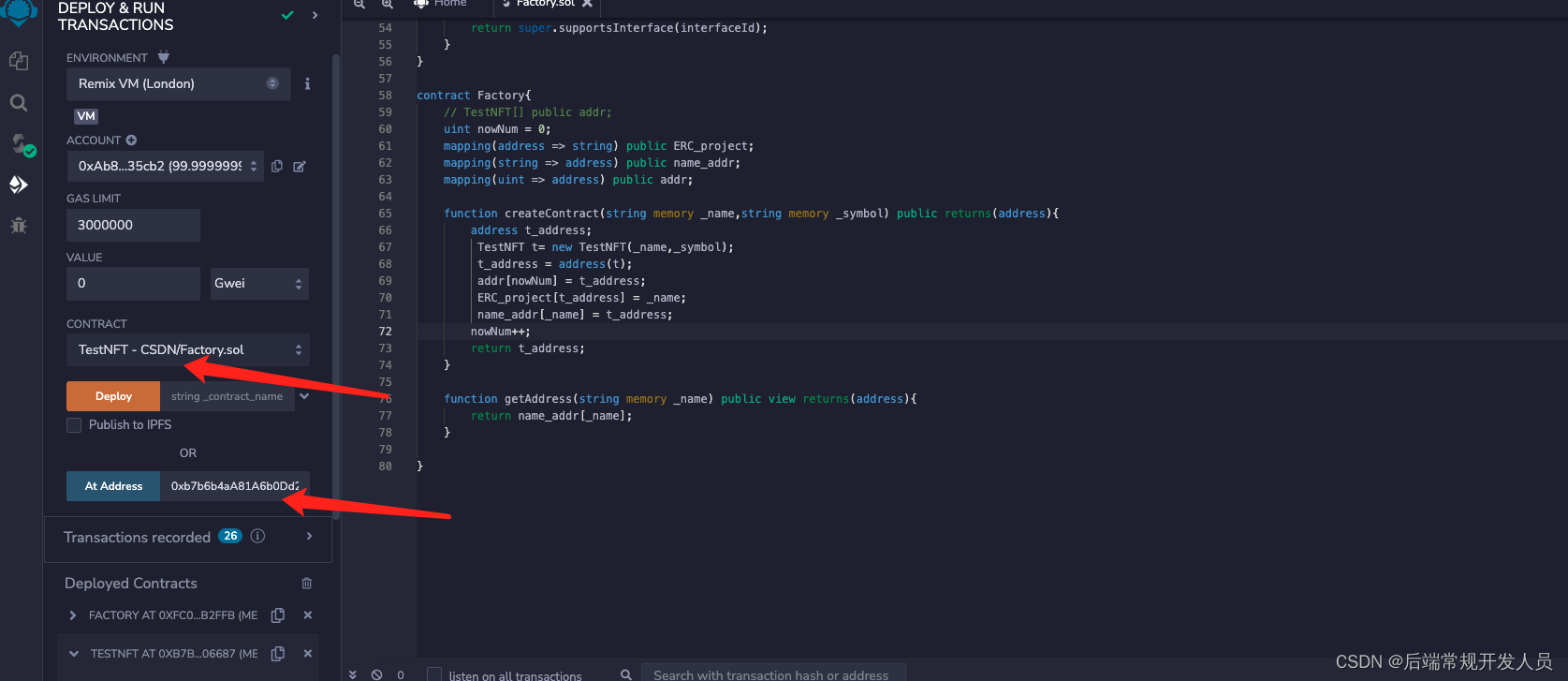Image resolution: width=1568 pixels, height=681 pixels.
Task: Copy the selected account address
Action: 277,167
